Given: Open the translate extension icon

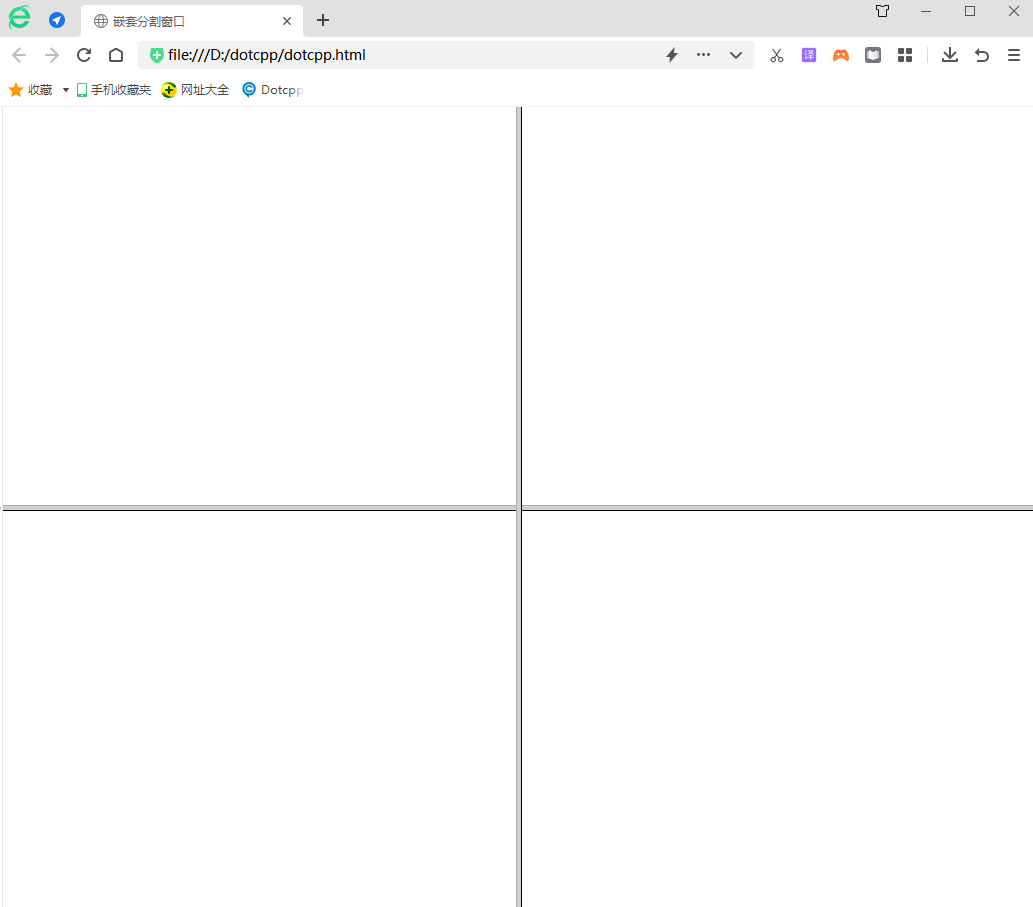Looking at the screenshot, I should [809, 55].
